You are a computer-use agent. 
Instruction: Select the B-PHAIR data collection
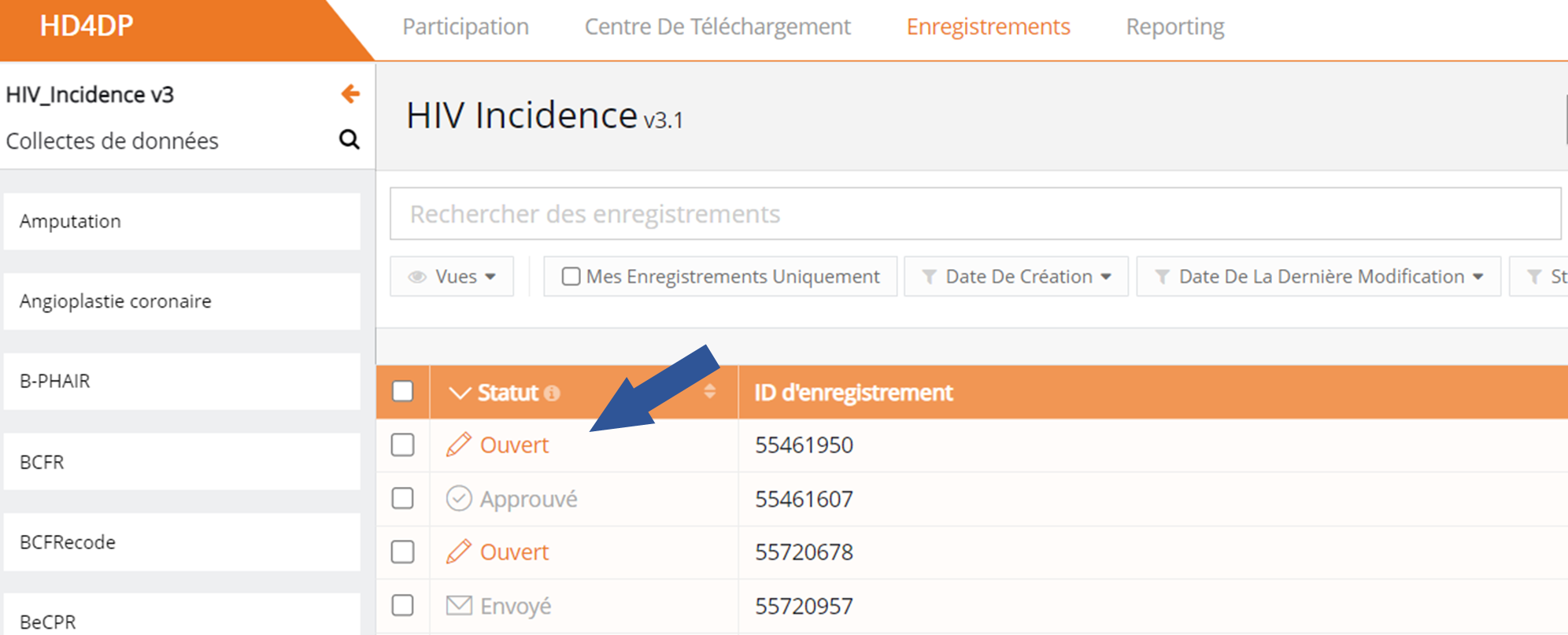[182, 381]
